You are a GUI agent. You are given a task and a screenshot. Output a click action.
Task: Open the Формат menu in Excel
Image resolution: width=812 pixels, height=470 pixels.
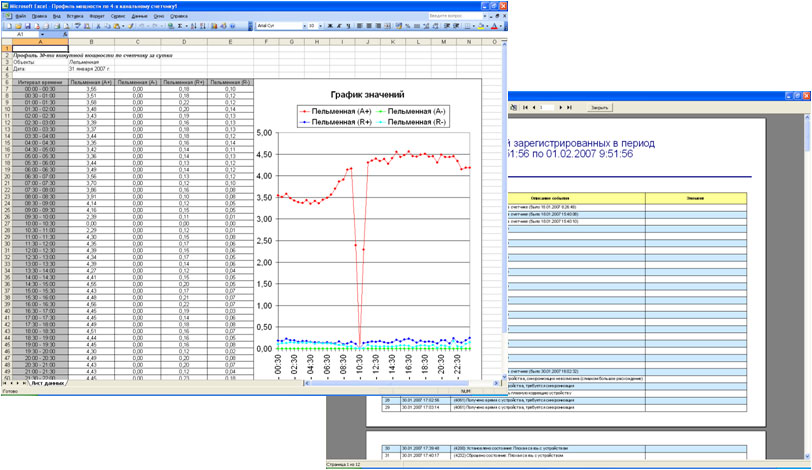[x=97, y=16]
